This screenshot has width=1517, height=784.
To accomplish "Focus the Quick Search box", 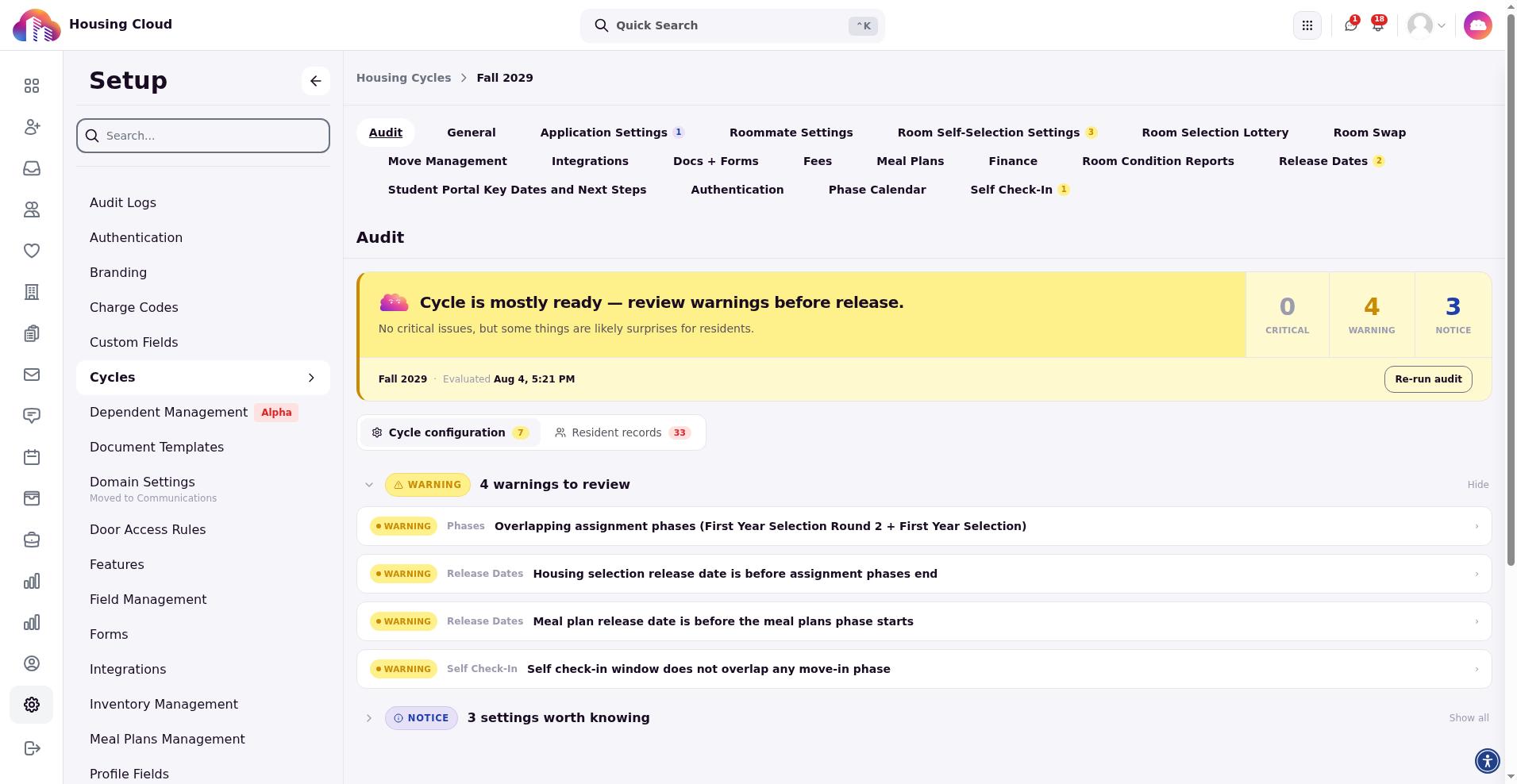I will [733, 25].
